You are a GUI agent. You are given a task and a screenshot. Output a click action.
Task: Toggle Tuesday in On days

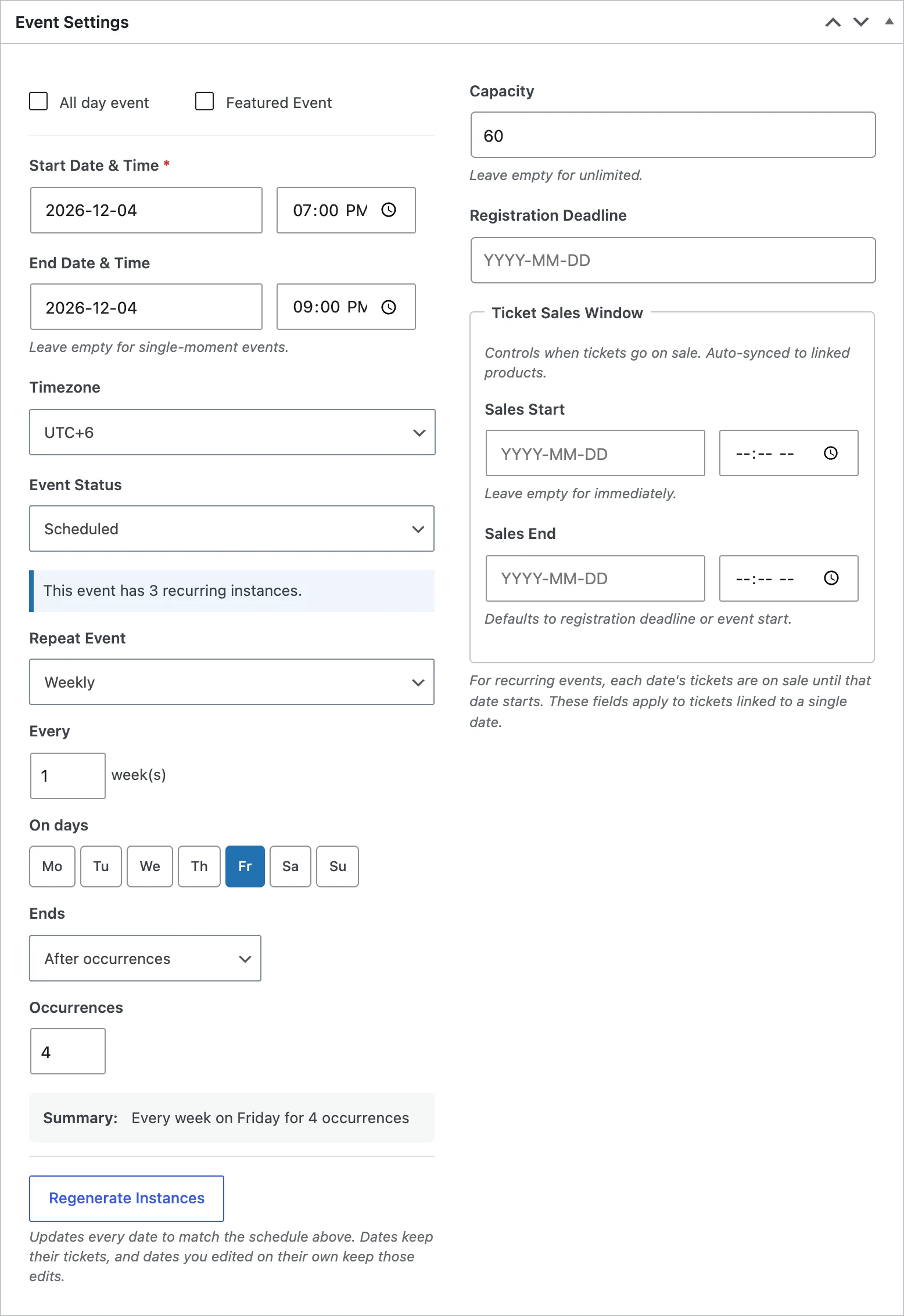pyautogui.click(x=101, y=866)
